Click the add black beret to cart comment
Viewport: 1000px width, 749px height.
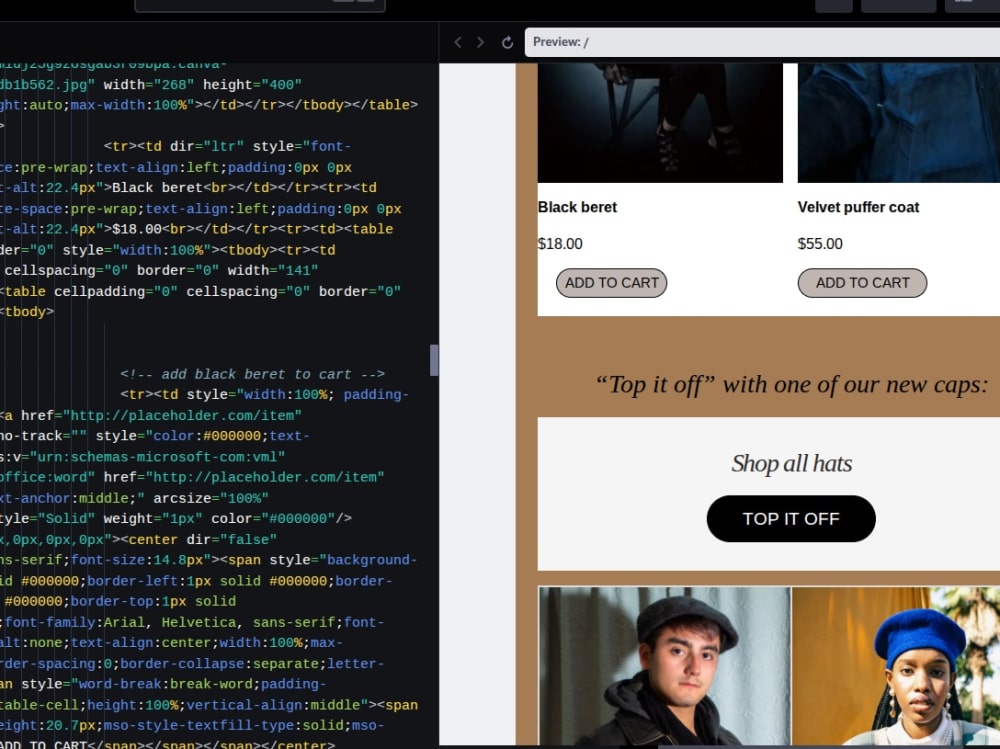click(253, 374)
